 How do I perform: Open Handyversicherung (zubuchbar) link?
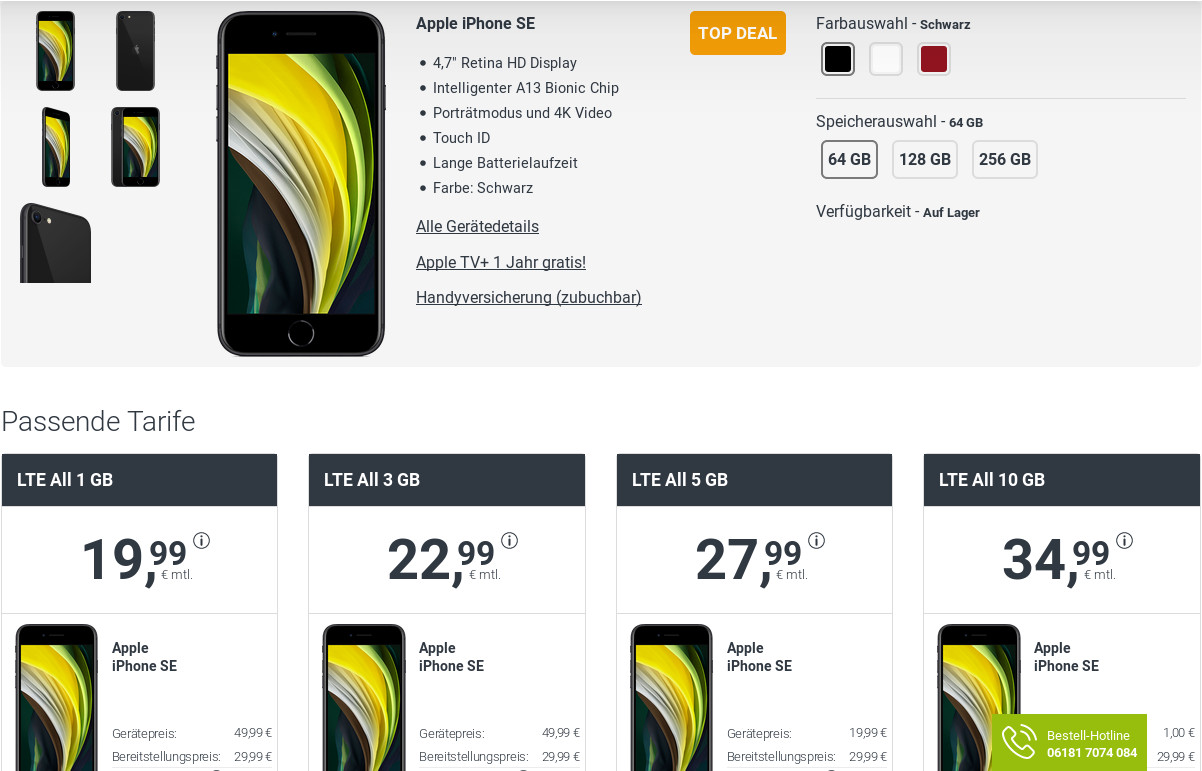(529, 297)
